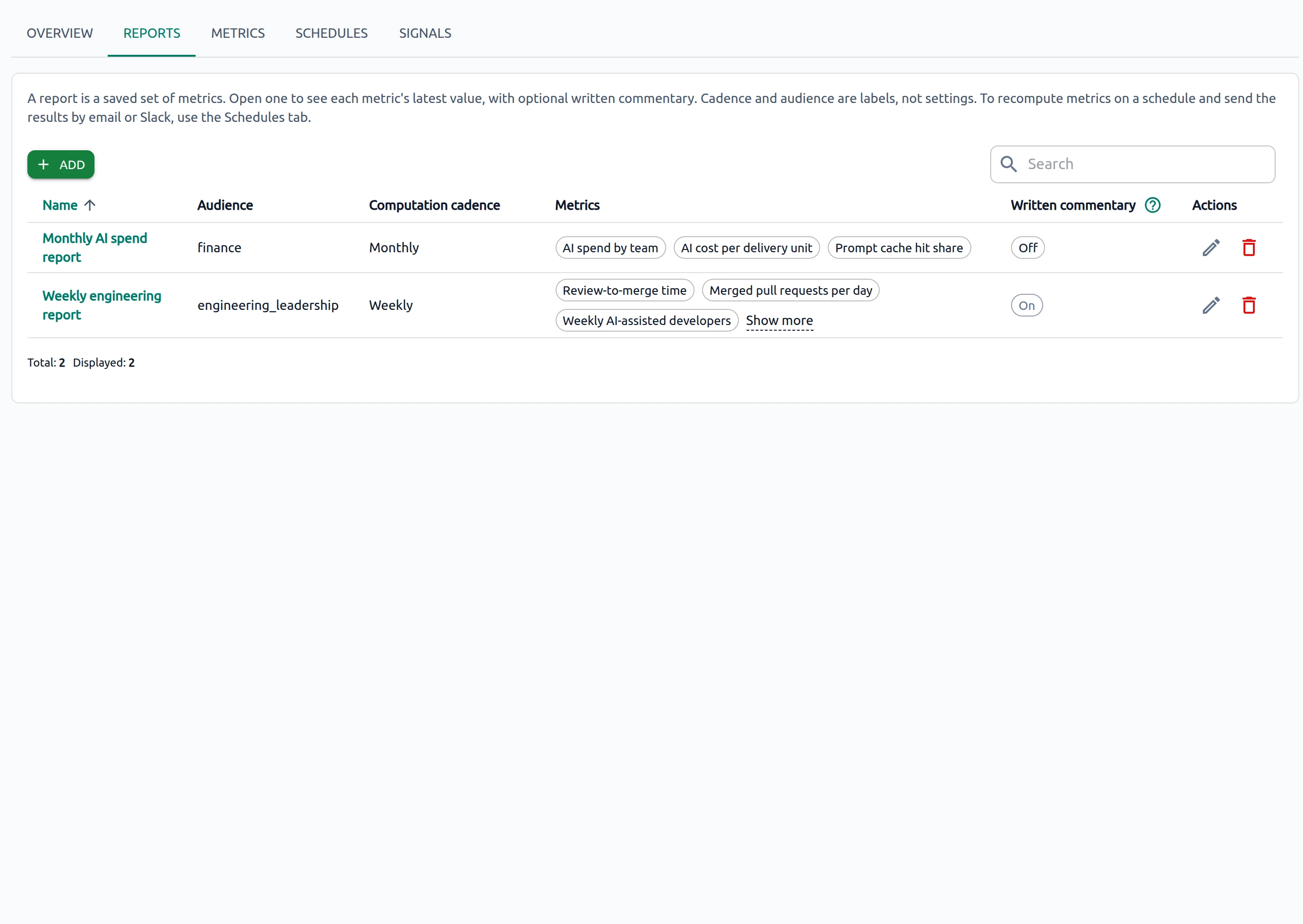Open the Written commentary help icon
The height and width of the screenshot is (924, 1303).
[x=1153, y=205]
